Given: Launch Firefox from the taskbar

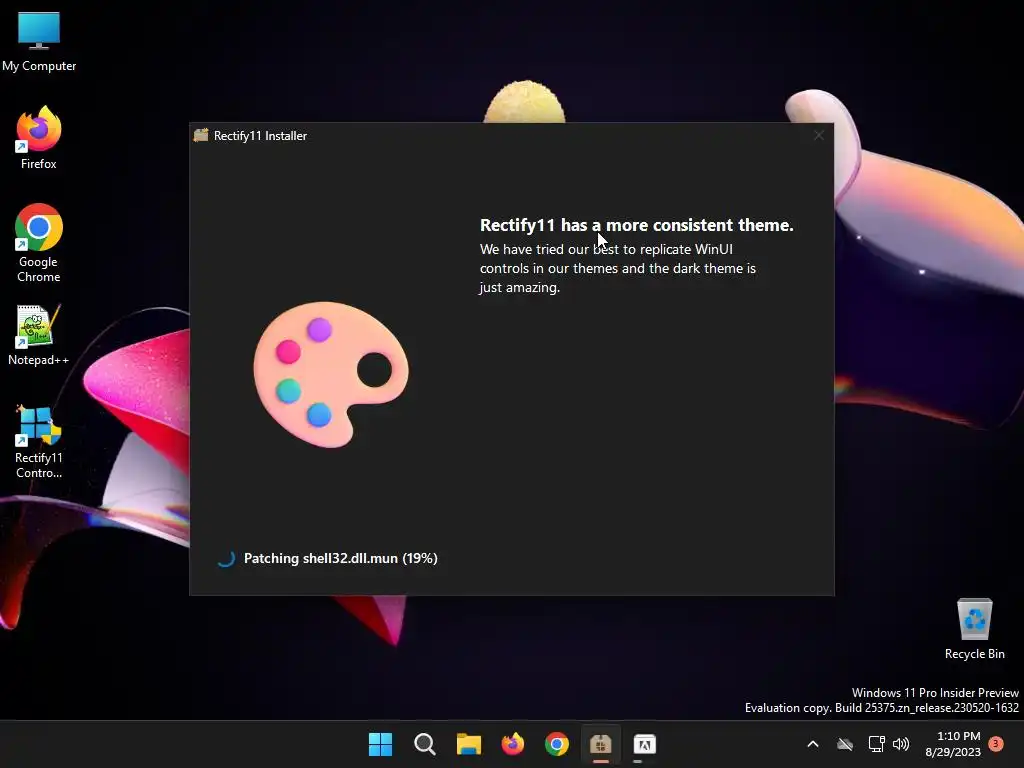Looking at the screenshot, I should pyautogui.click(x=513, y=744).
